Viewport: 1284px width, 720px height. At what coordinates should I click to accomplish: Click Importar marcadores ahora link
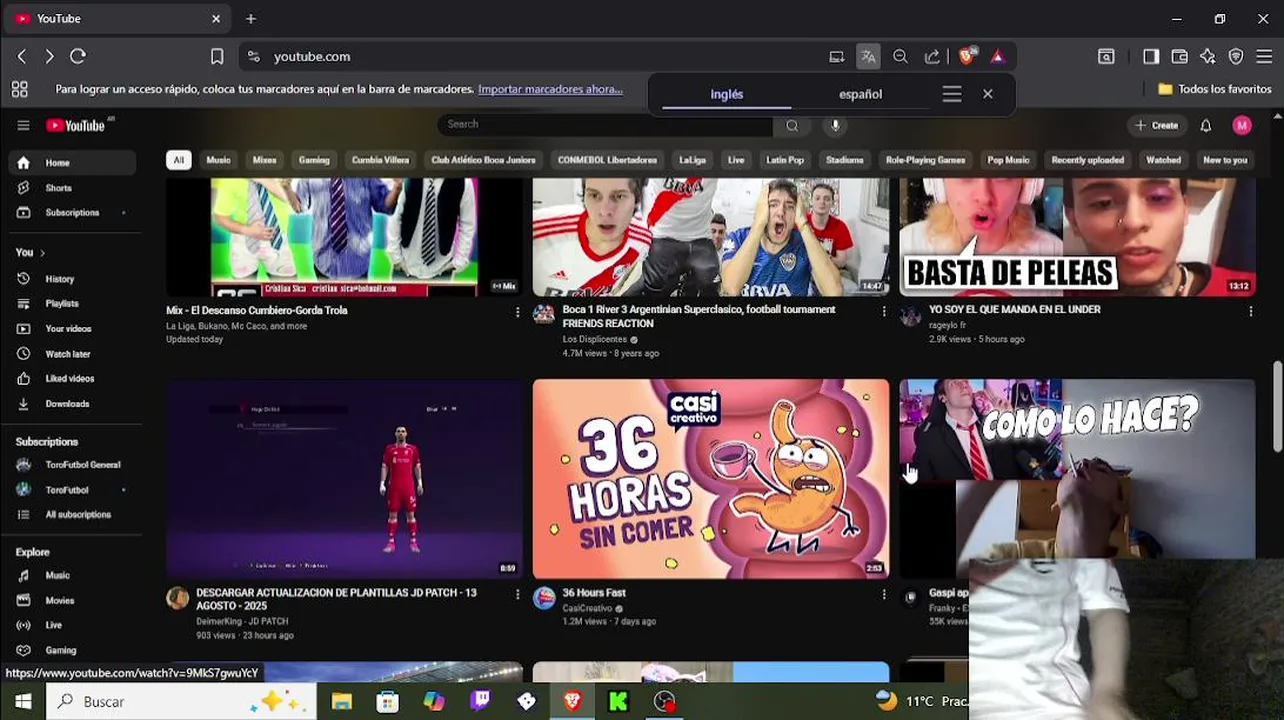click(550, 89)
